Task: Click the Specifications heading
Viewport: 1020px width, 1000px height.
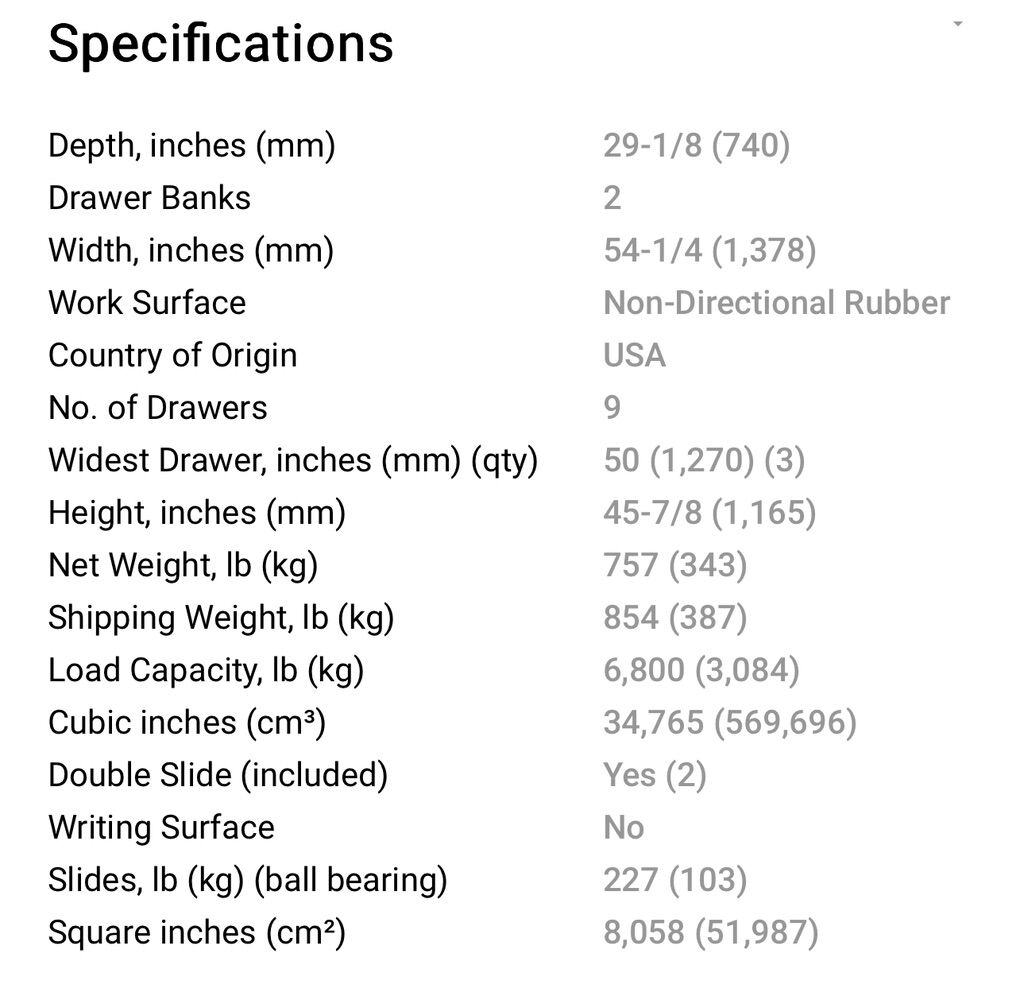Action: (x=221, y=45)
